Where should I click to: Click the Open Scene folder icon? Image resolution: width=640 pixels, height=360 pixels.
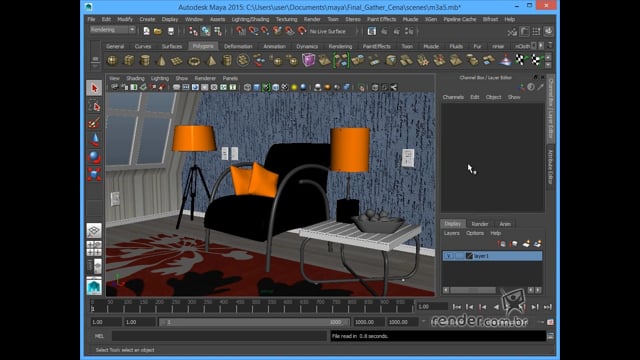tap(158, 31)
